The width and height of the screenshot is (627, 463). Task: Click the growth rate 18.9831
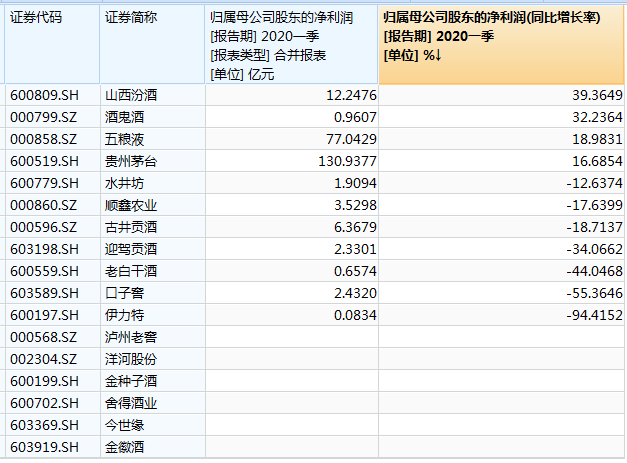coord(597,139)
